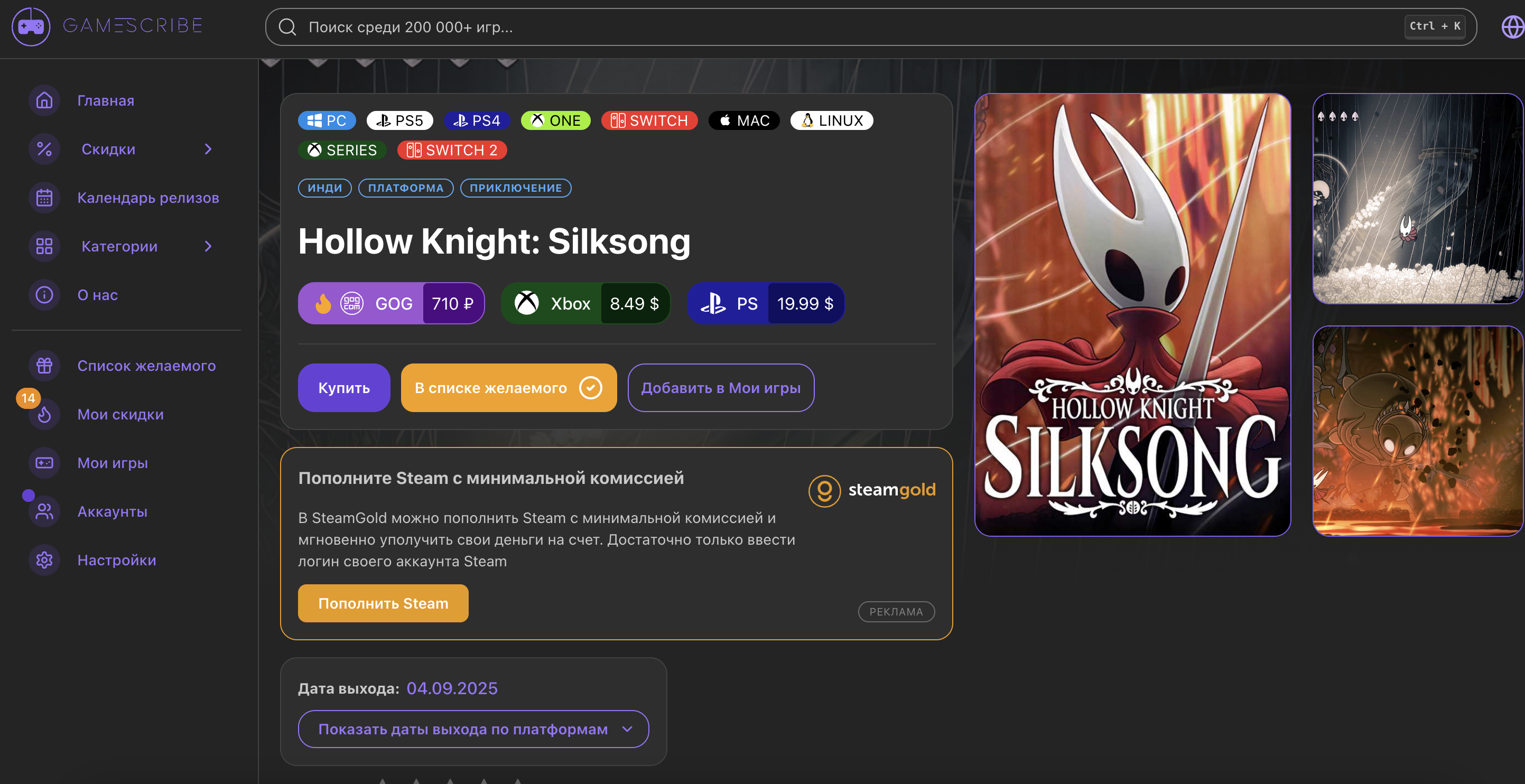Expand the Категории section chevron

[207, 246]
